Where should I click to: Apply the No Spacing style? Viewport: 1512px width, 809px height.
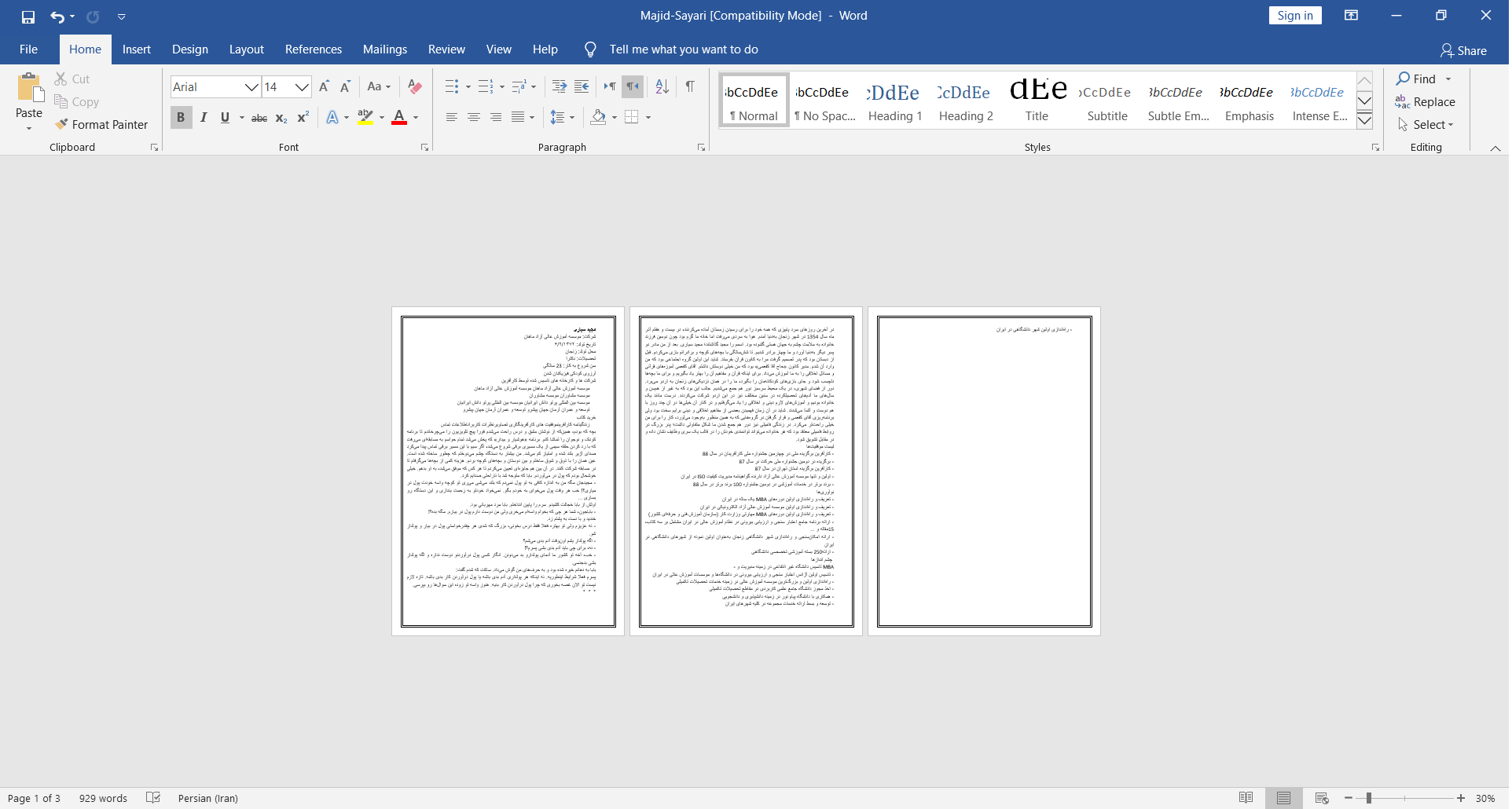[x=824, y=100]
